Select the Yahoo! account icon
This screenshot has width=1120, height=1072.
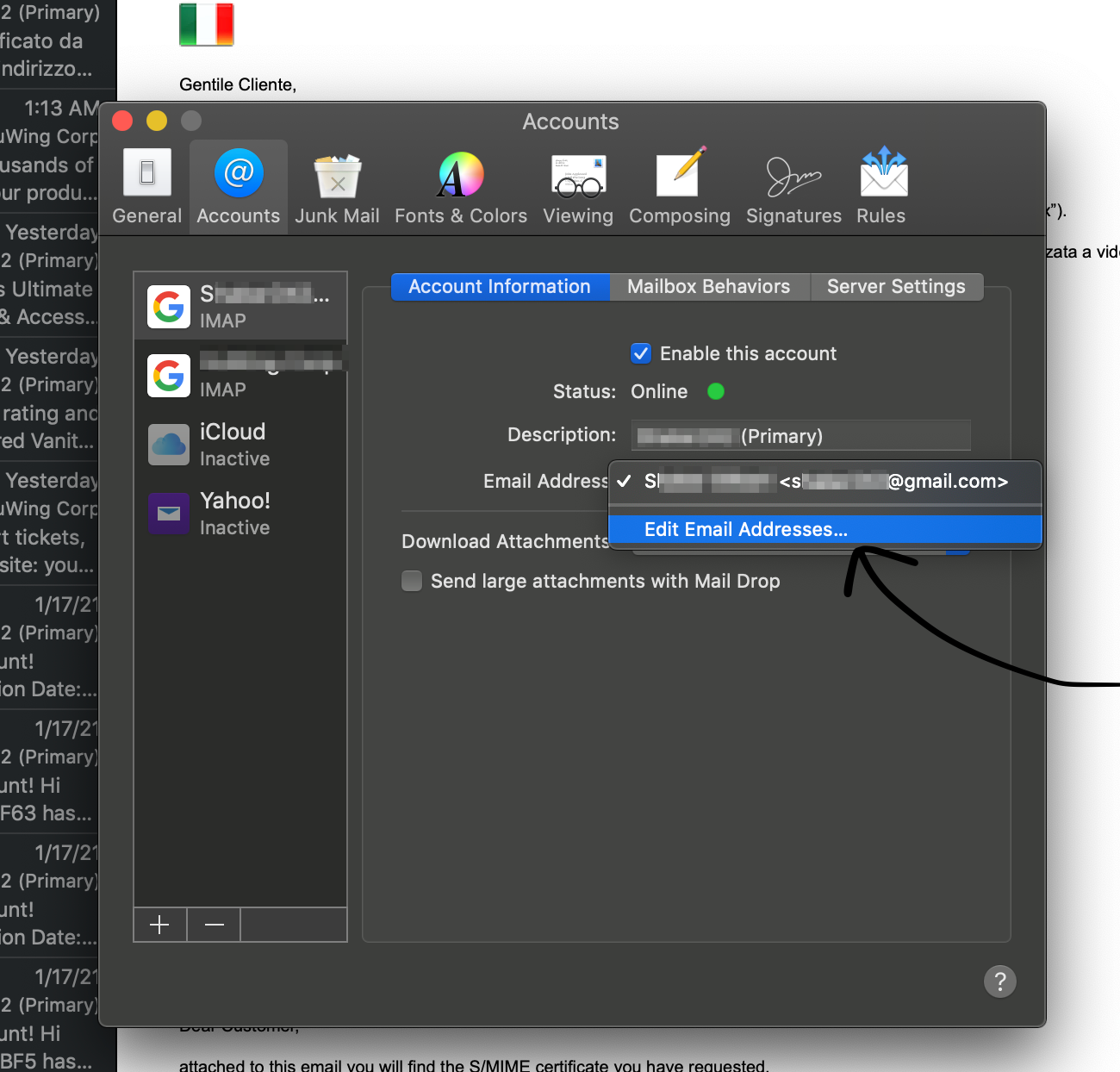[169, 514]
